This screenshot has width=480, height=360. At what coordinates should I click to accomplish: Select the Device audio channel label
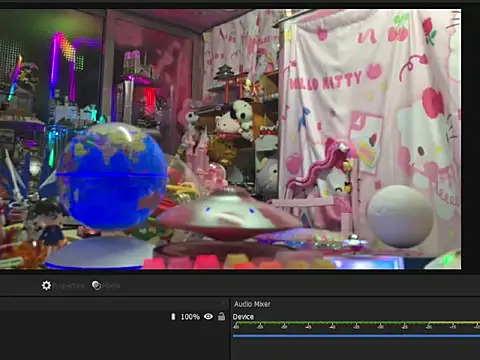tap(243, 317)
